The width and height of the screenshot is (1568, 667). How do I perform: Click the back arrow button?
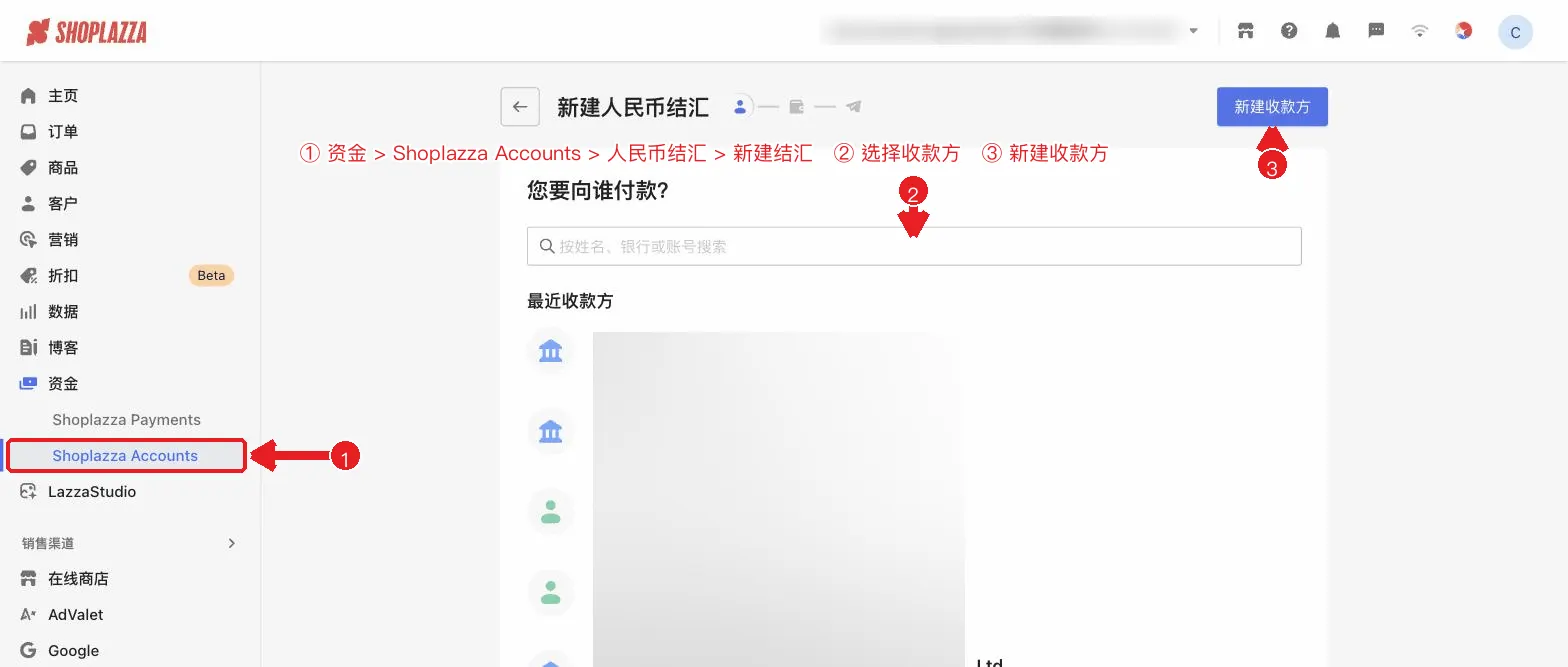[520, 107]
